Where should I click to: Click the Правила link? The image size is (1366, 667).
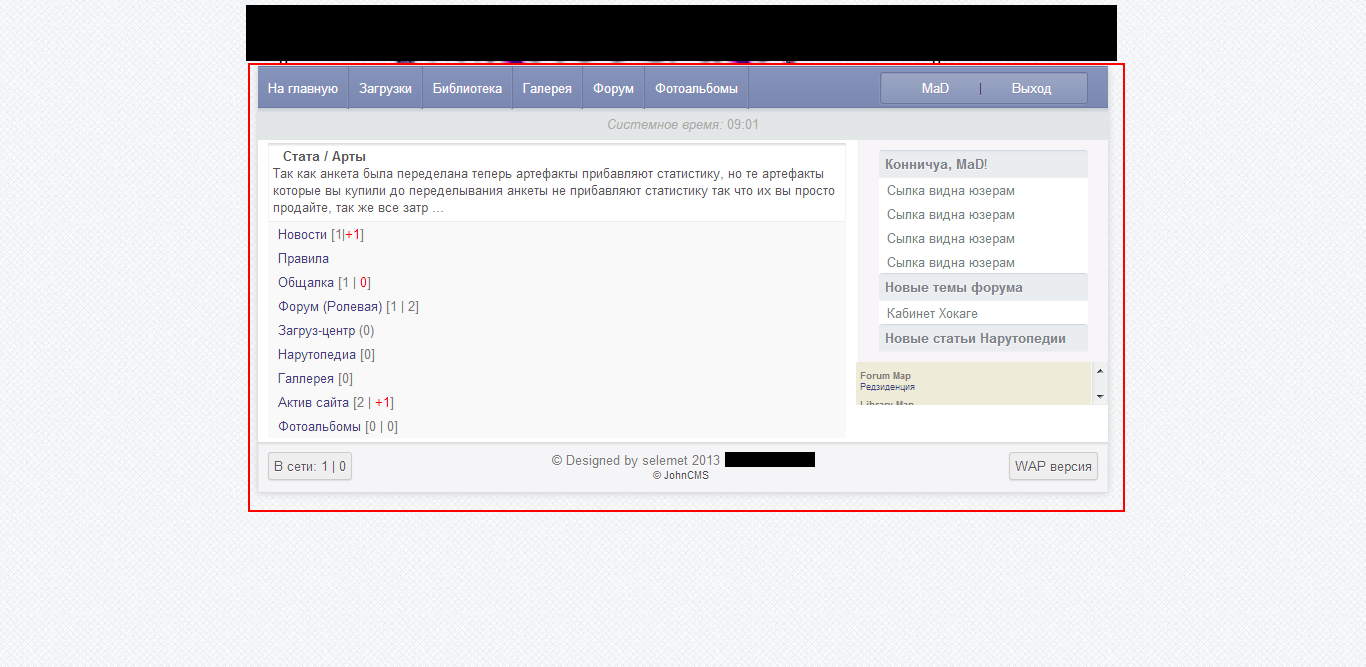click(303, 259)
